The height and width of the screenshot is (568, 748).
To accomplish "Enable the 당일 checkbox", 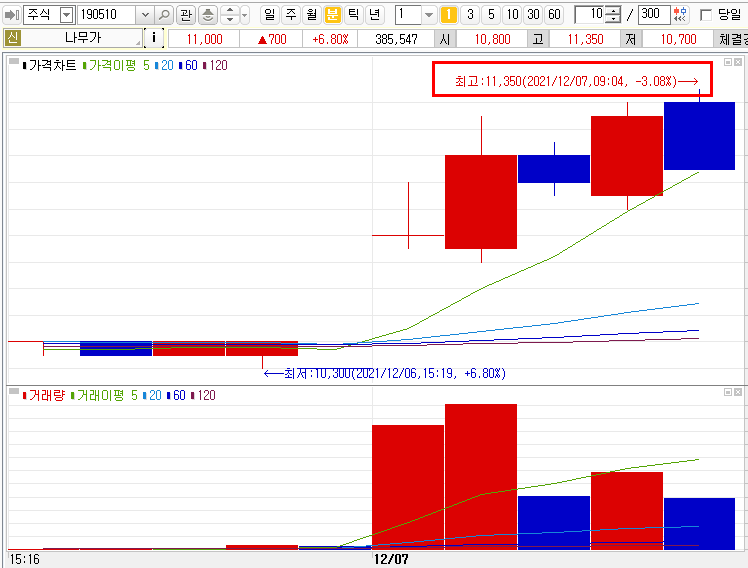I will (x=706, y=15).
